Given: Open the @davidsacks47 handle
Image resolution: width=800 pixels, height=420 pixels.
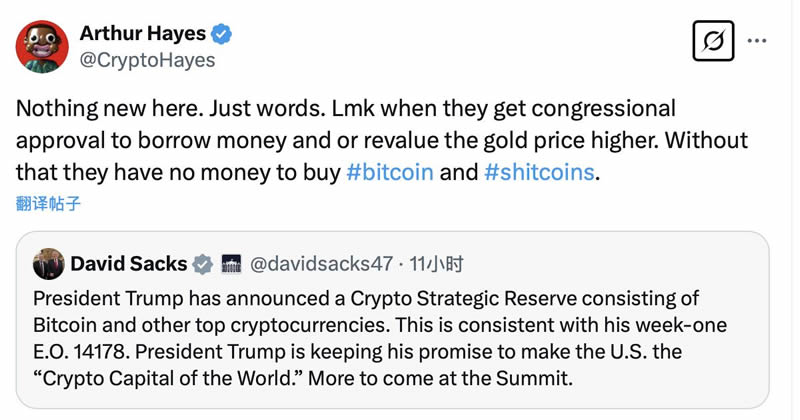Looking at the screenshot, I should (x=320, y=265).
